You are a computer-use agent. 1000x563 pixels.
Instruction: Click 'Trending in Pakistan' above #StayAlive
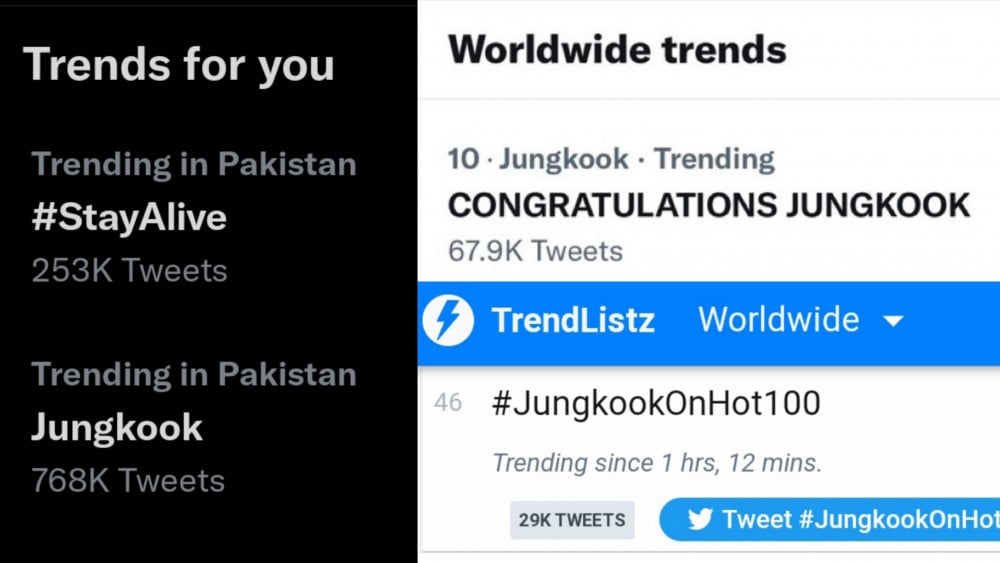tap(194, 165)
